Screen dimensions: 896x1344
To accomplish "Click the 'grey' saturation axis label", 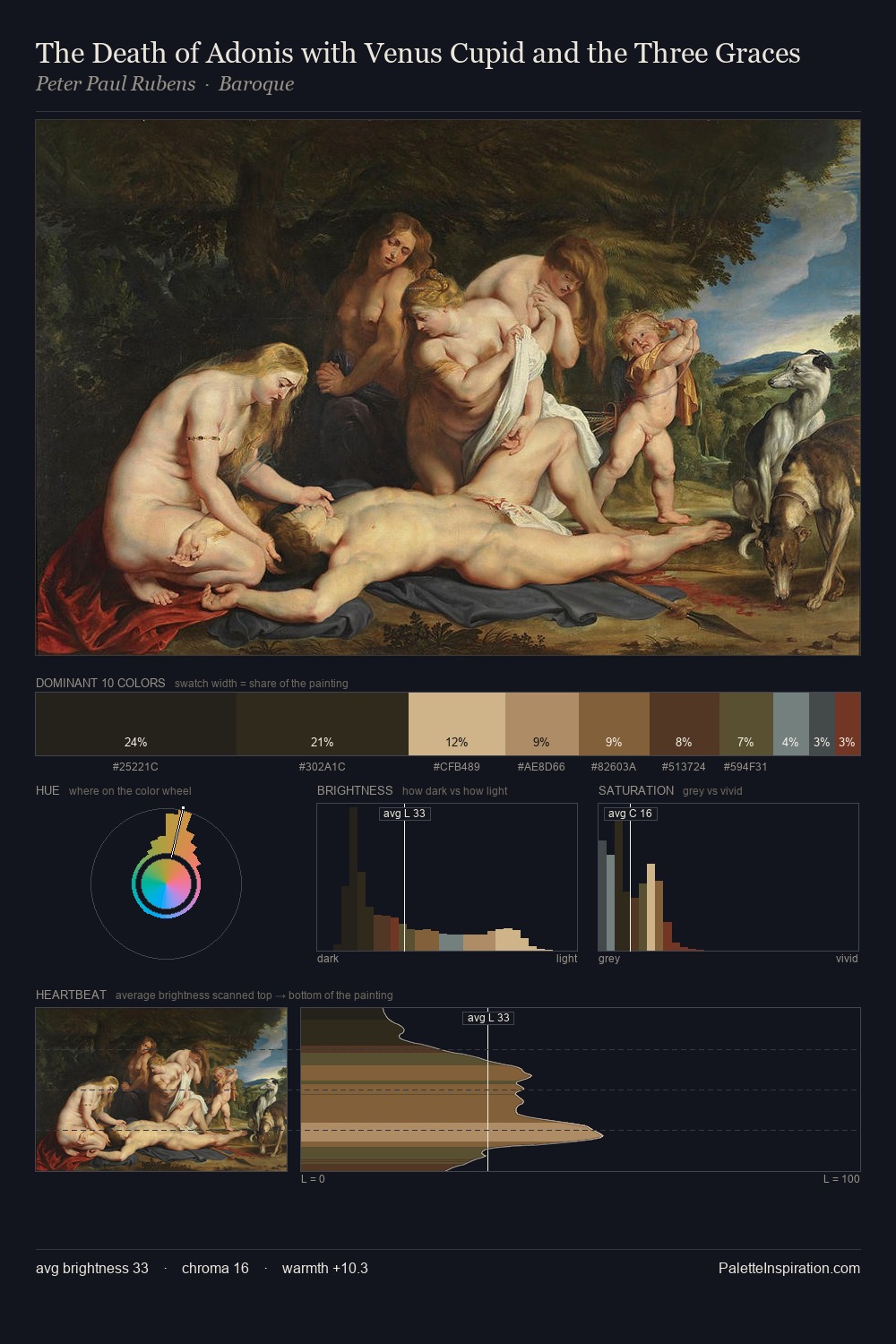I will (609, 959).
